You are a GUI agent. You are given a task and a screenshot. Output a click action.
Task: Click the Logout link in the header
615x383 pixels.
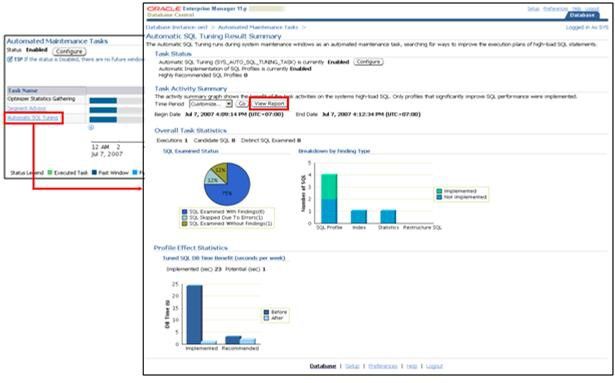tap(592, 9)
